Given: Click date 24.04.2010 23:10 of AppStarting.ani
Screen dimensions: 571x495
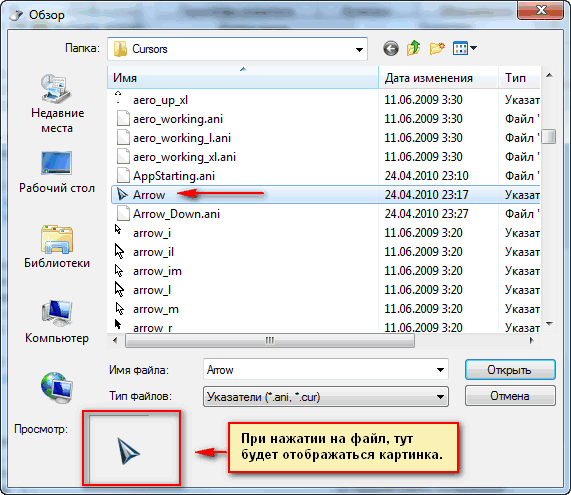Looking at the screenshot, I should point(426,176).
